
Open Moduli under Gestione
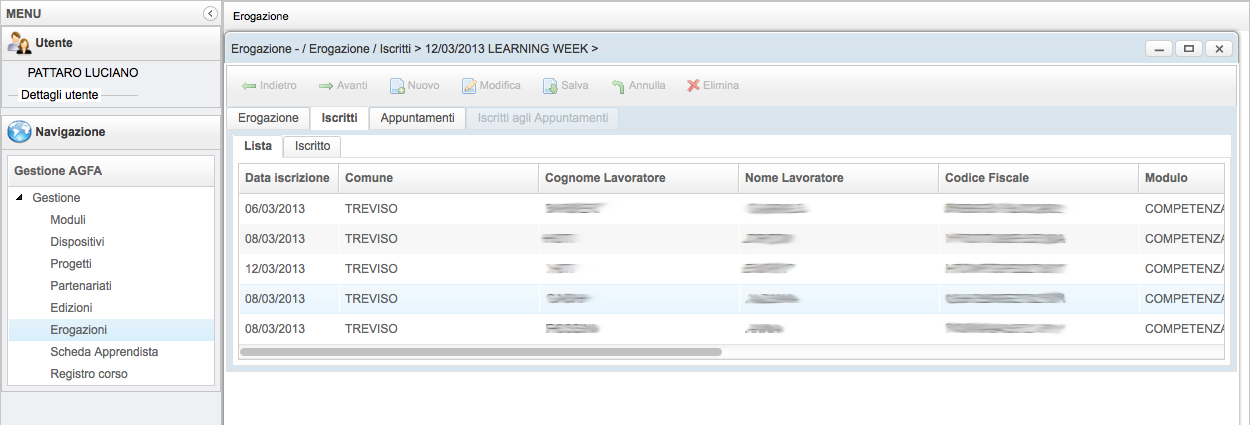(x=68, y=220)
